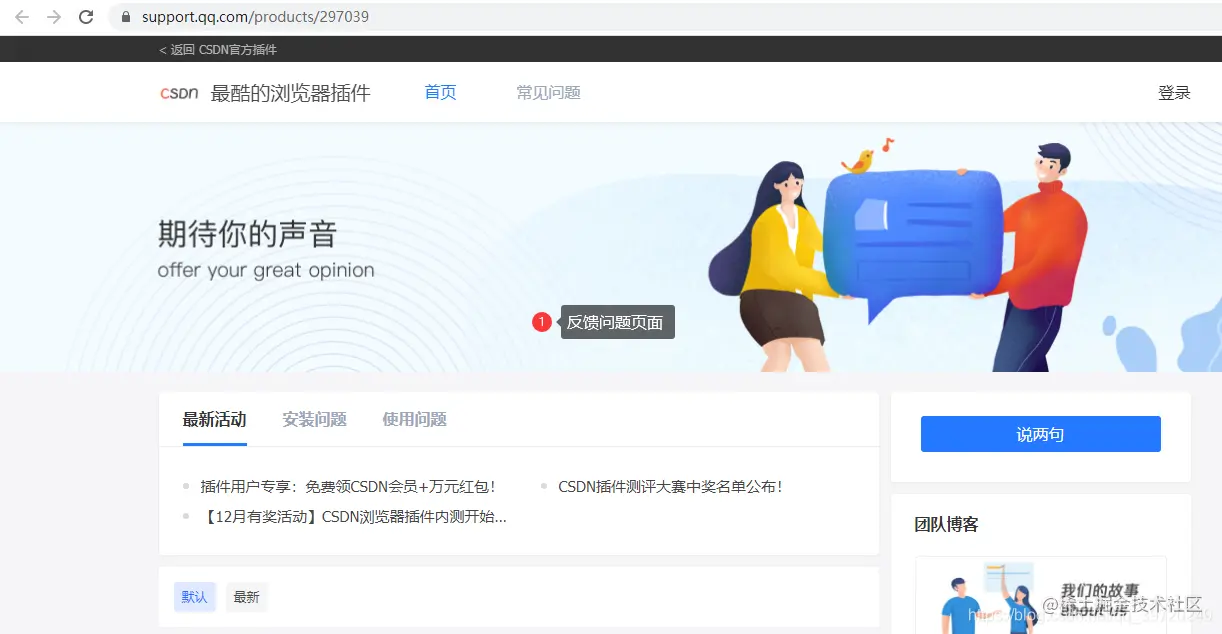Open the 我们的故事 blog thumbnail
1222x634 pixels.
[x=1040, y=595]
